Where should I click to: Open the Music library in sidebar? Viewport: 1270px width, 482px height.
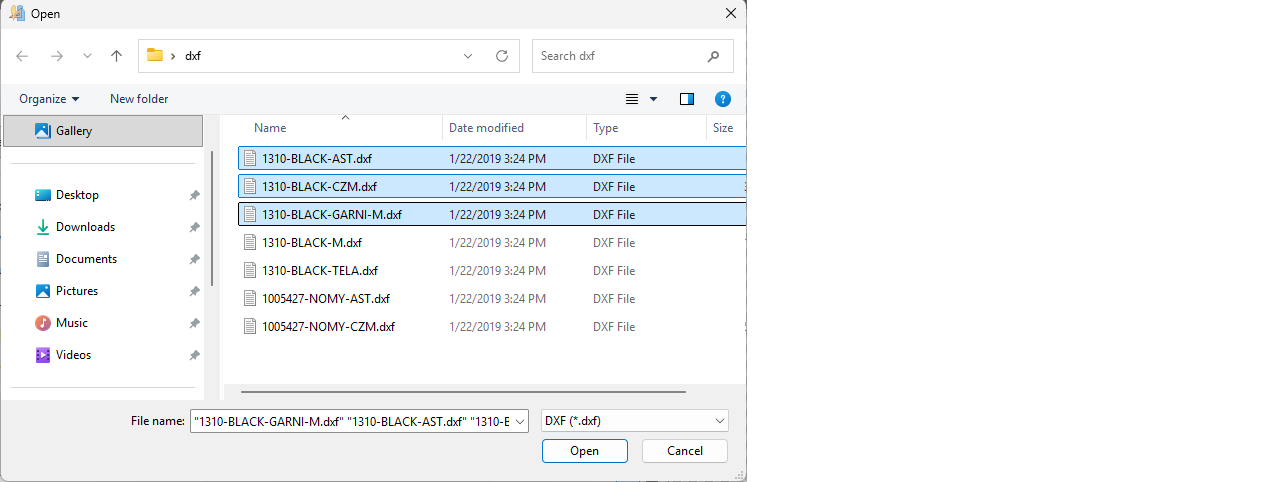point(72,323)
